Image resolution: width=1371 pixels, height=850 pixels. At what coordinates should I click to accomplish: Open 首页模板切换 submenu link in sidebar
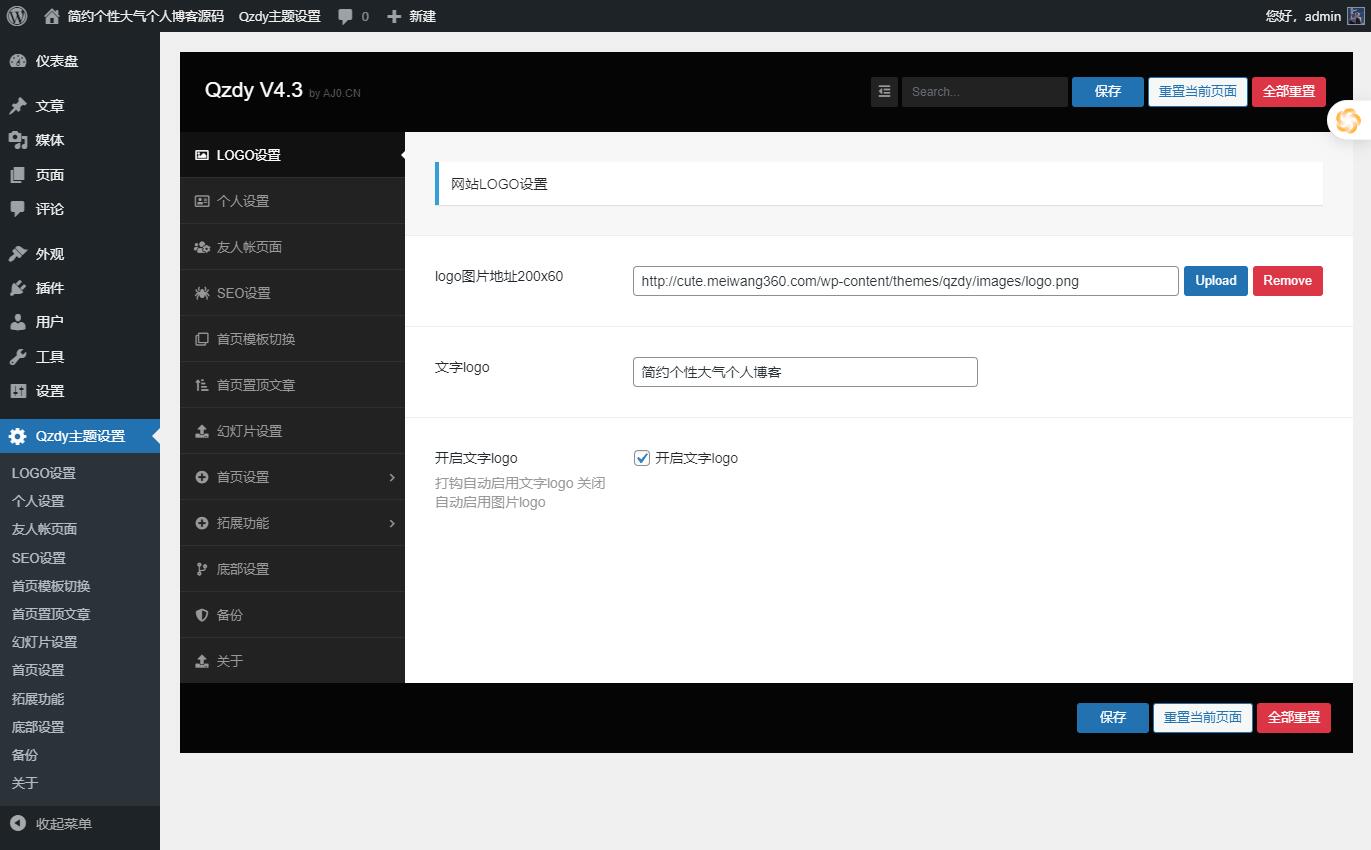point(51,586)
